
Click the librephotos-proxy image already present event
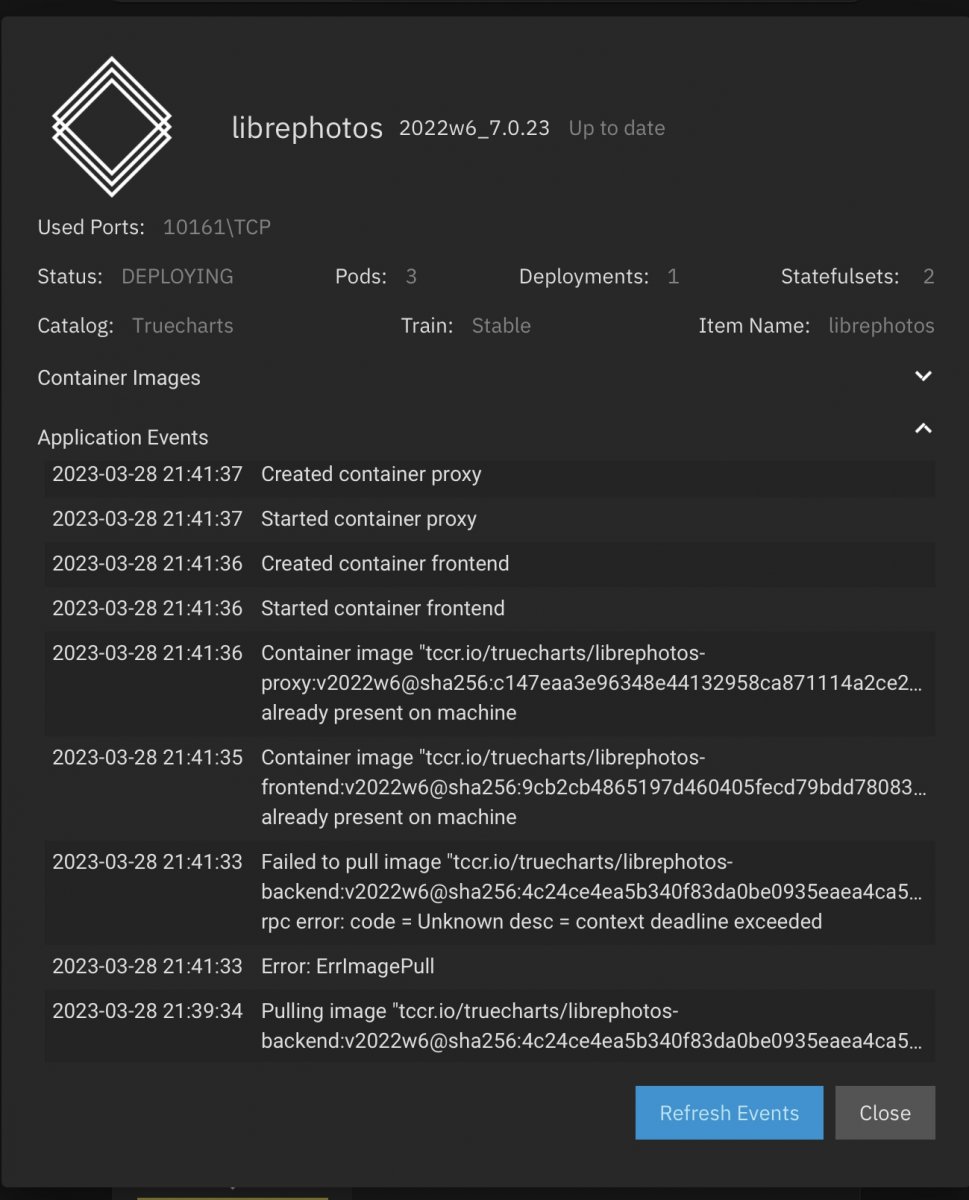pos(490,683)
